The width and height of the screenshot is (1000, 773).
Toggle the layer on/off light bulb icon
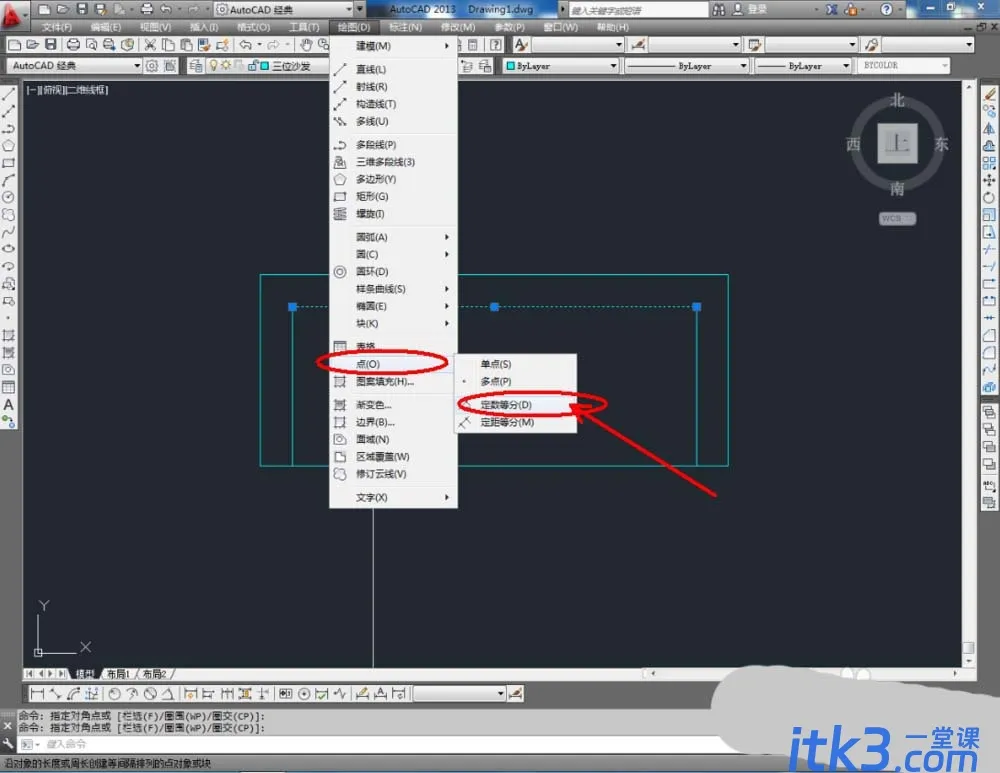click(x=214, y=66)
